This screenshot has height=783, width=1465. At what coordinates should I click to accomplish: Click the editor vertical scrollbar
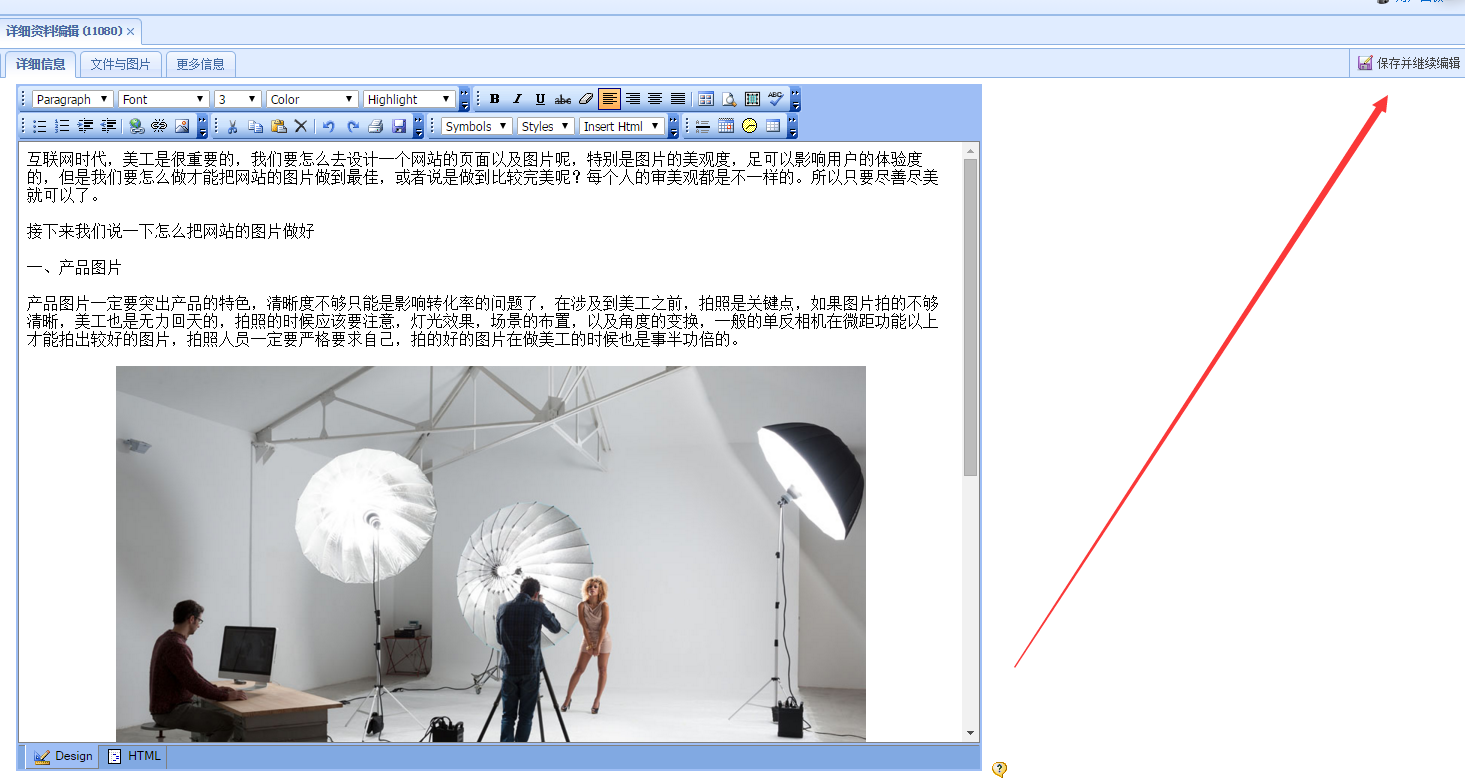pyautogui.click(x=970, y=320)
